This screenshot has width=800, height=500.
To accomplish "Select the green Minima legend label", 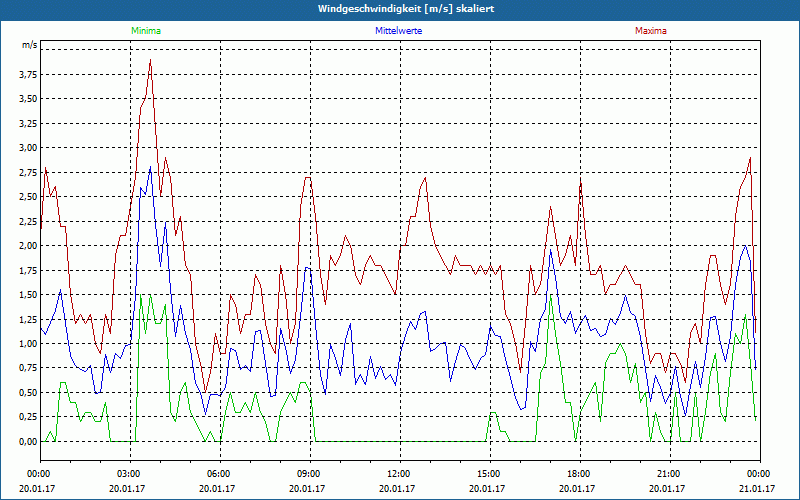I will 146,31.
